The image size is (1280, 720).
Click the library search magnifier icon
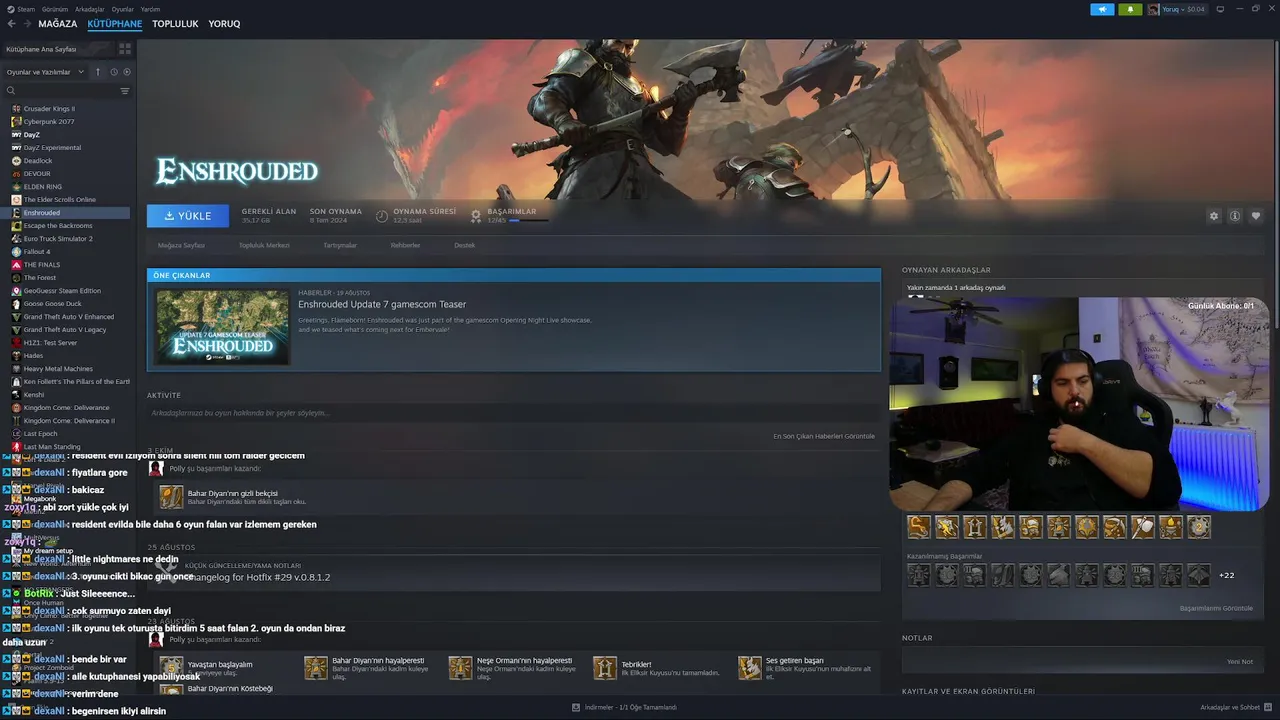tap(11, 91)
